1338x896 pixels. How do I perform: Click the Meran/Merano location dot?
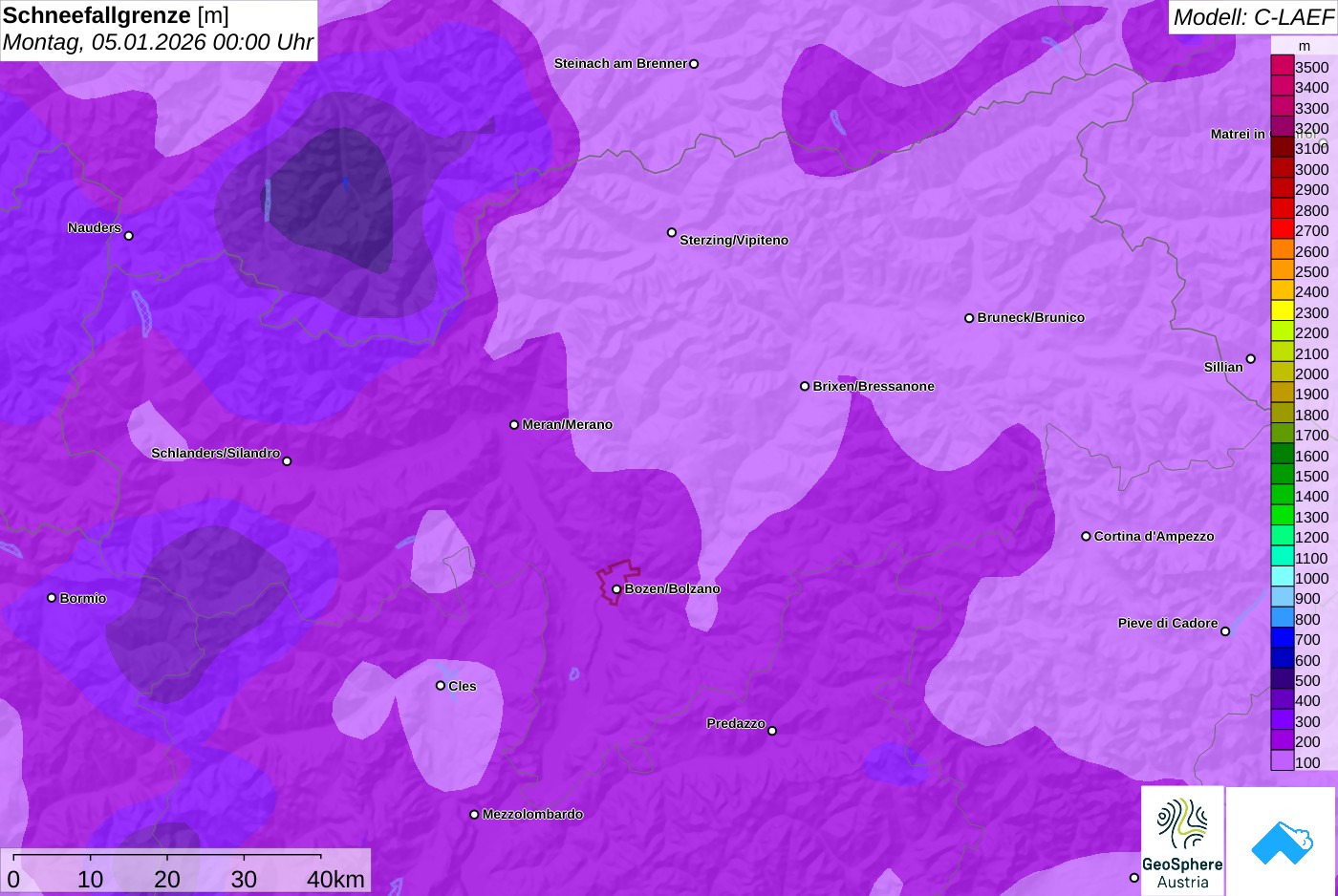514,424
